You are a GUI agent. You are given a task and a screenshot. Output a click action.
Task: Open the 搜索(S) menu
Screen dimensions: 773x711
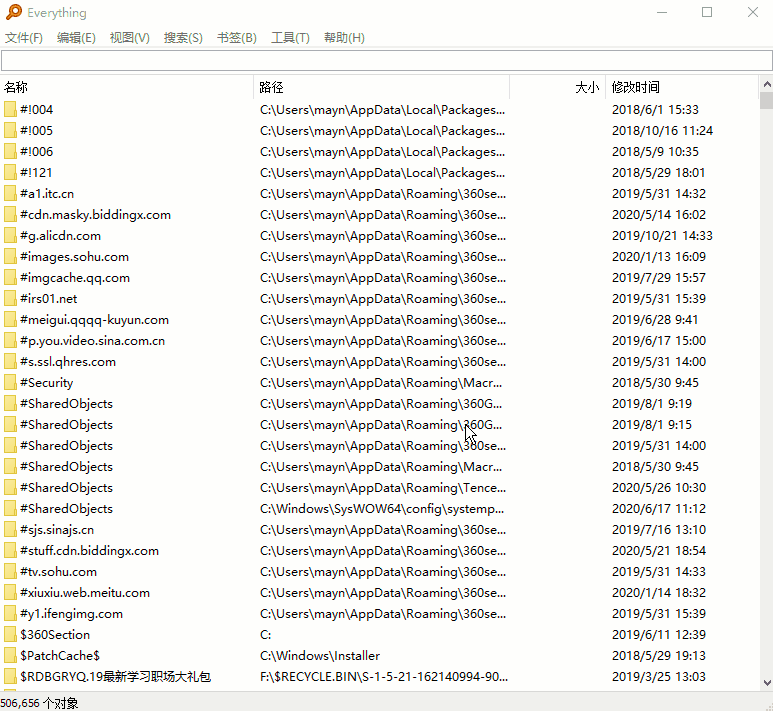pyautogui.click(x=183, y=38)
